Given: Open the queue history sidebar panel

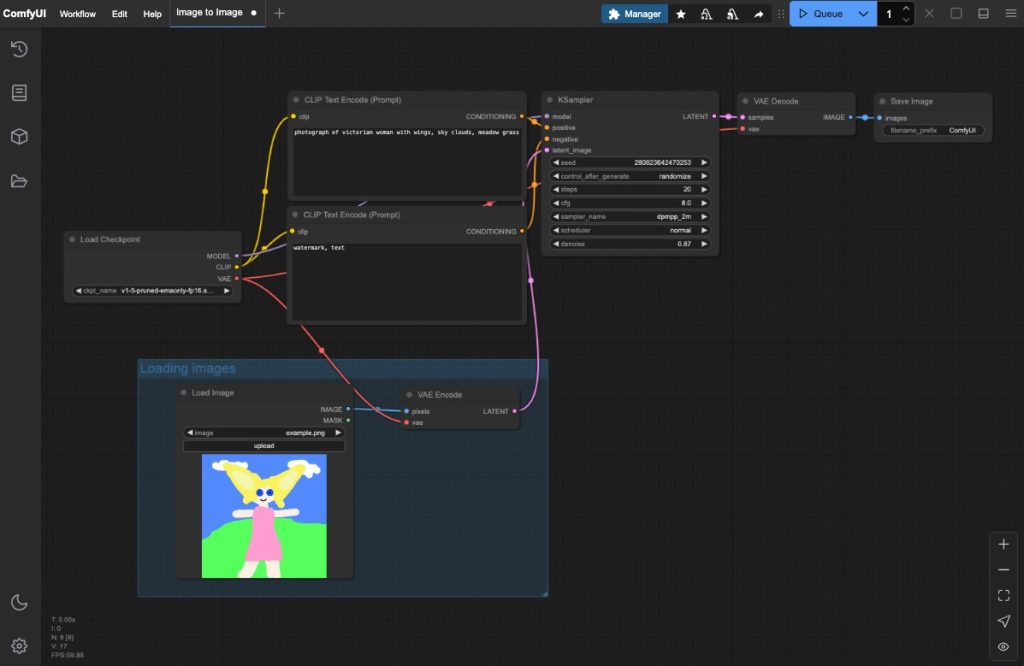Looking at the screenshot, I should (x=19, y=49).
